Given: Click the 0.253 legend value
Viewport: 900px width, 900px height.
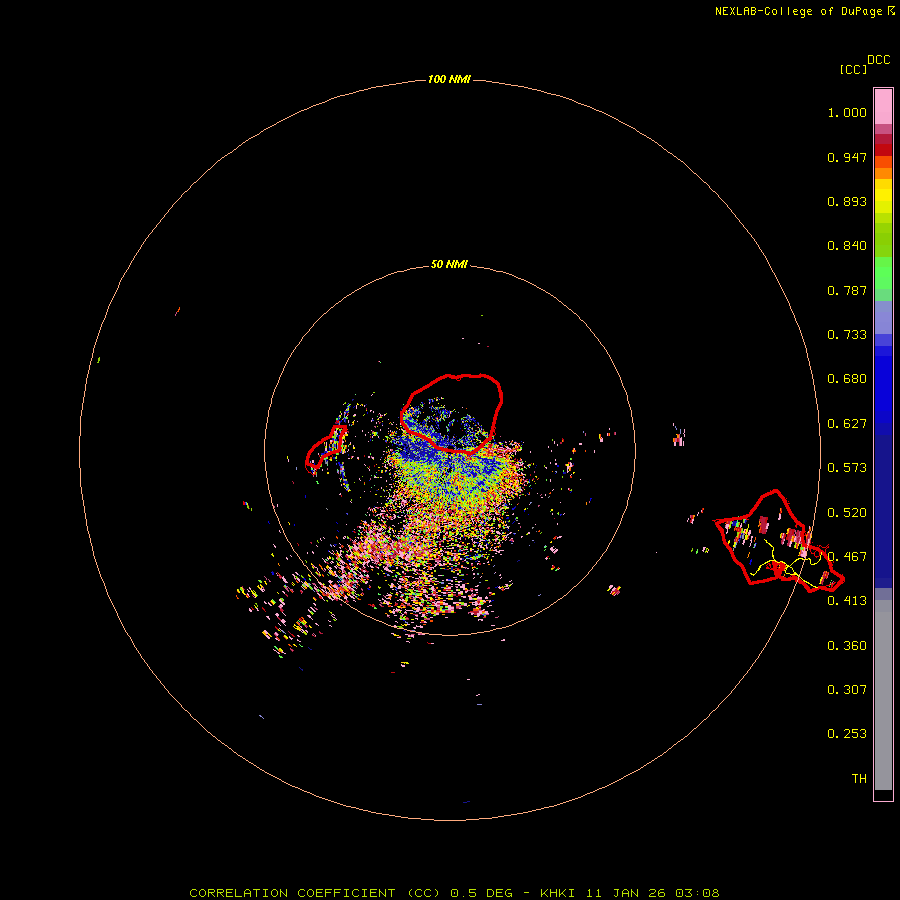Looking at the screenshot, I should (x=847, y=734).
